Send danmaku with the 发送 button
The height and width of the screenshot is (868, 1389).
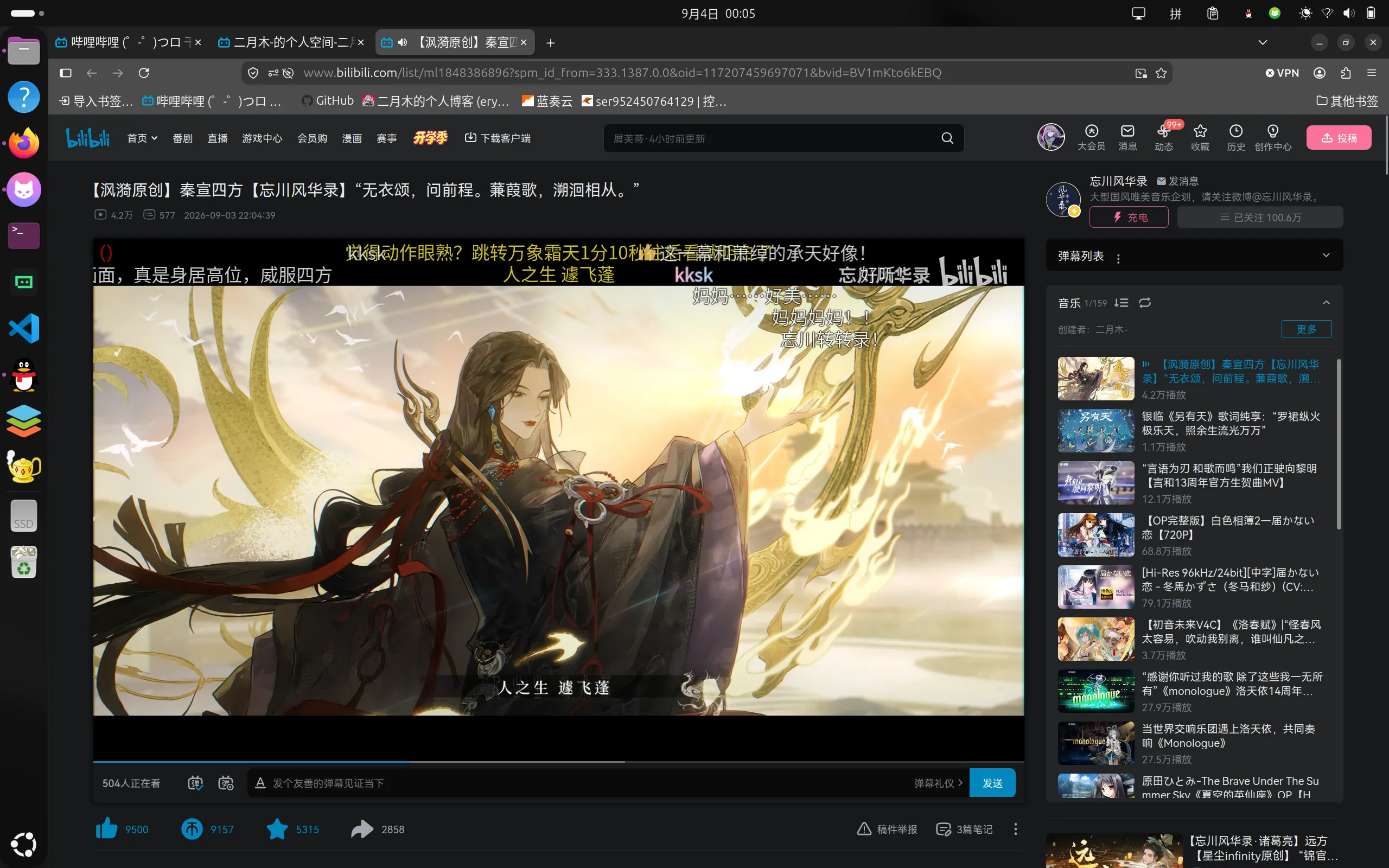pos(992,783)
